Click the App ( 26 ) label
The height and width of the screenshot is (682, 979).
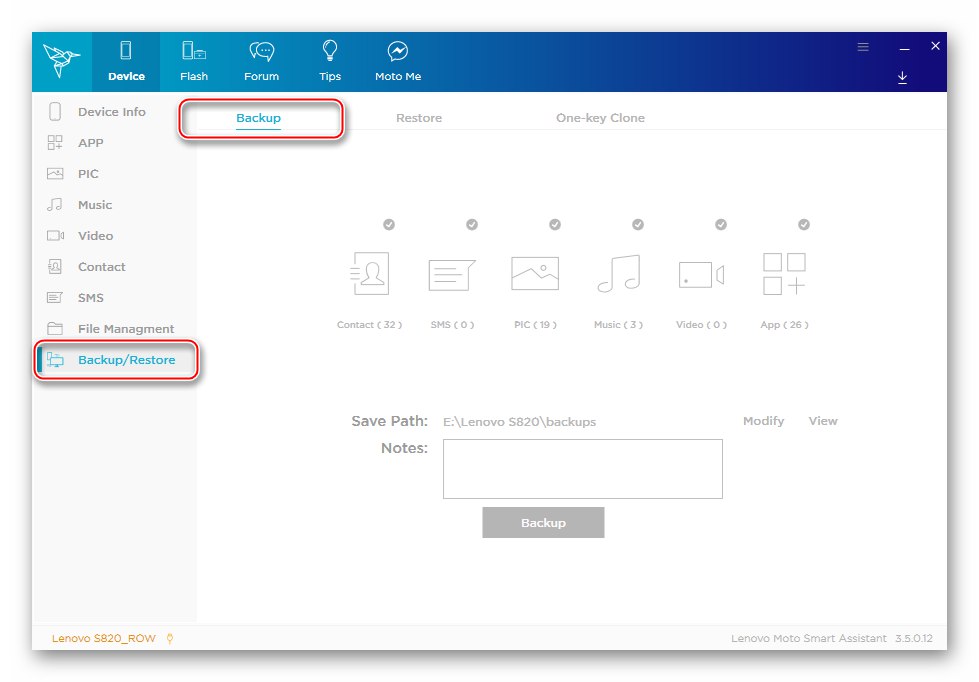[784, 325]
